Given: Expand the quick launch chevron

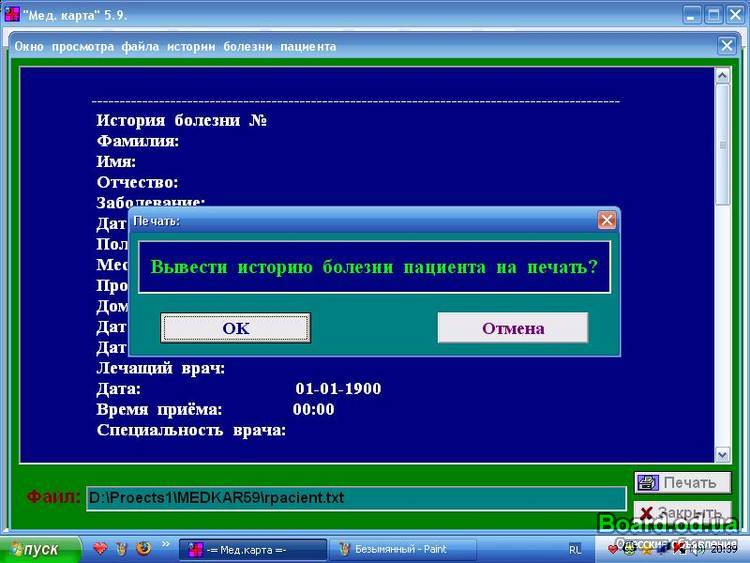Looking at the screenshot, I should (166, 545).
